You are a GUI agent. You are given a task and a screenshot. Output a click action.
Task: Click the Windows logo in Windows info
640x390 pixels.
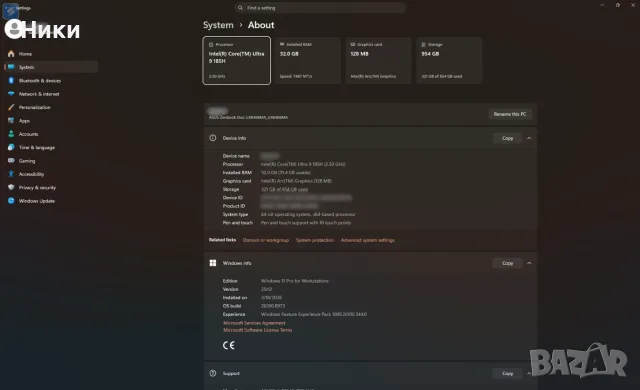coord(213,263)
